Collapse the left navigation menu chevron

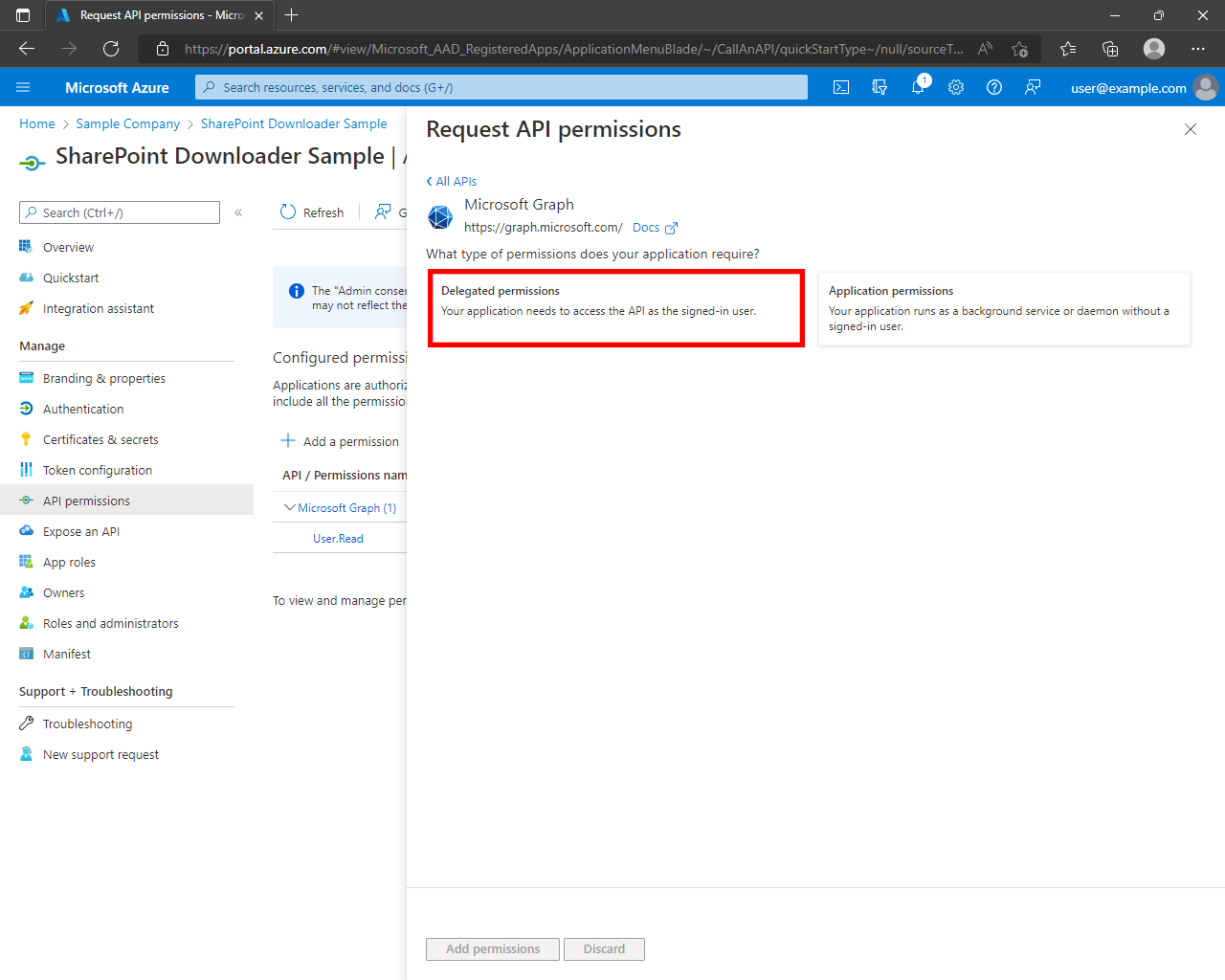tap(238, 212)
